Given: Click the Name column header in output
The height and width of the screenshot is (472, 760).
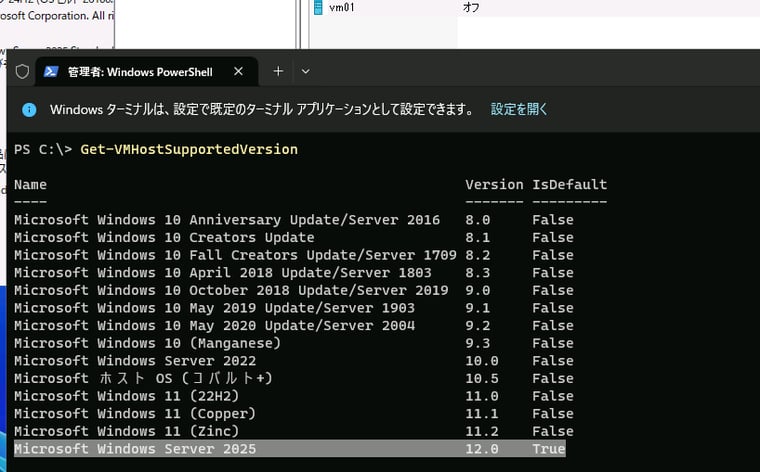Looking at the screenshot, I should pyautogui.click(x=30, y=185).
